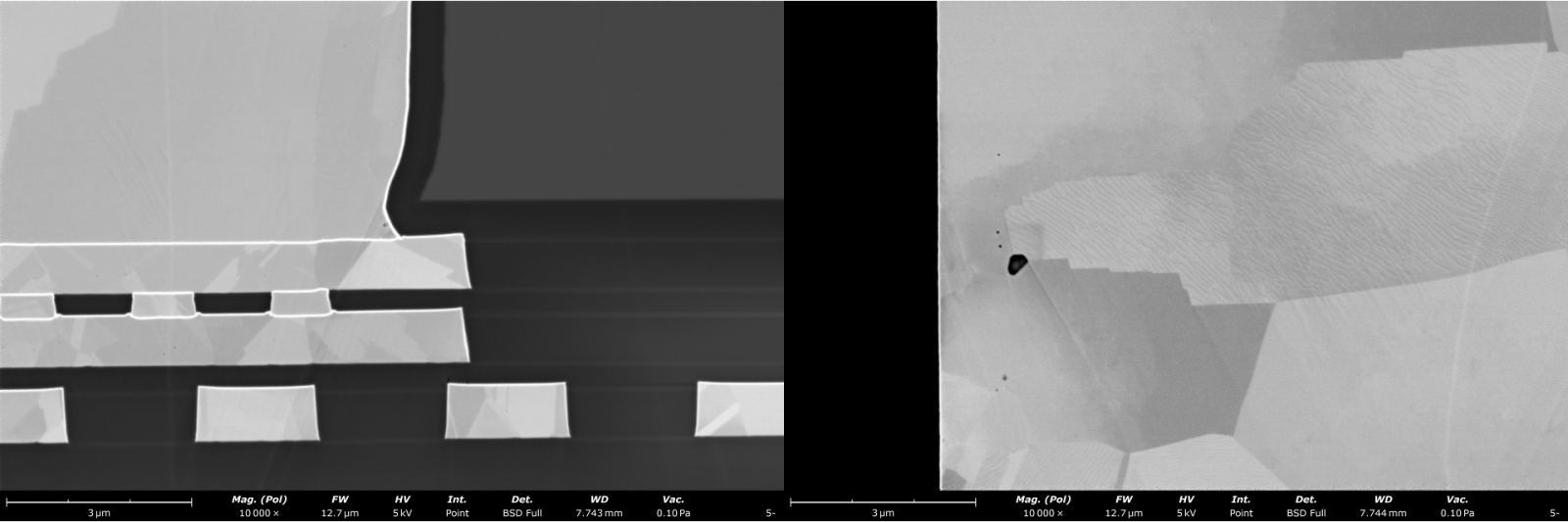
Task: Click the rightmost bright metal pad in bottom row
Action: tap(740, 408)
